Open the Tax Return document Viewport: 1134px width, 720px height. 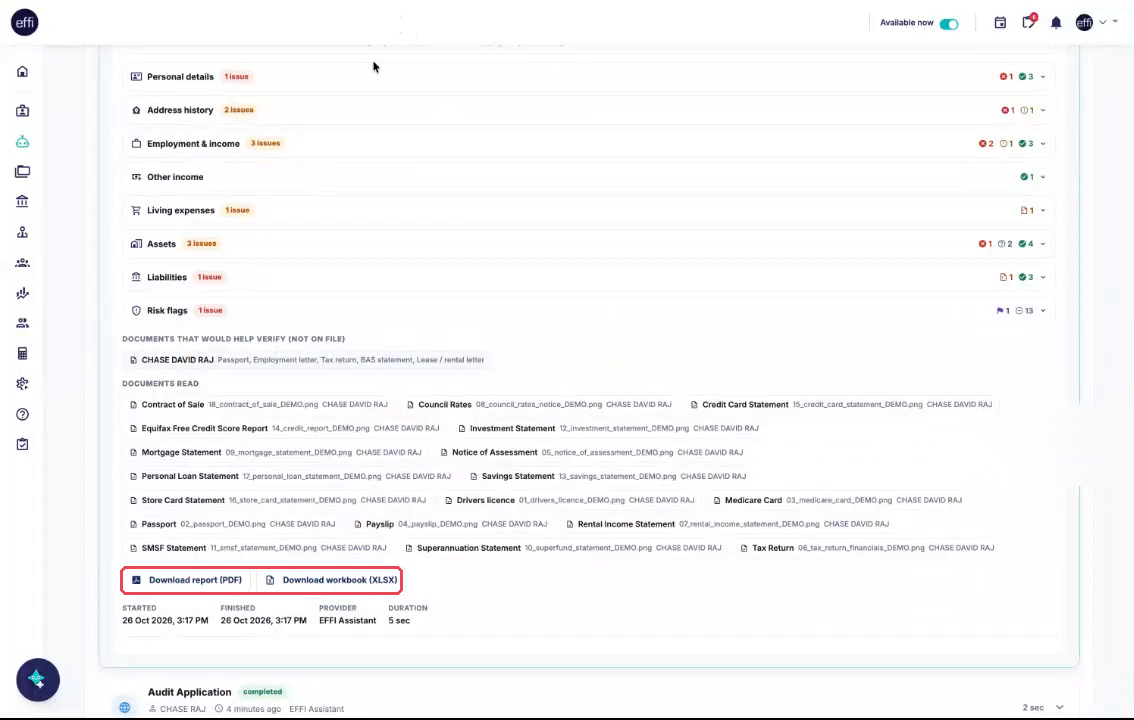(868, 548)
